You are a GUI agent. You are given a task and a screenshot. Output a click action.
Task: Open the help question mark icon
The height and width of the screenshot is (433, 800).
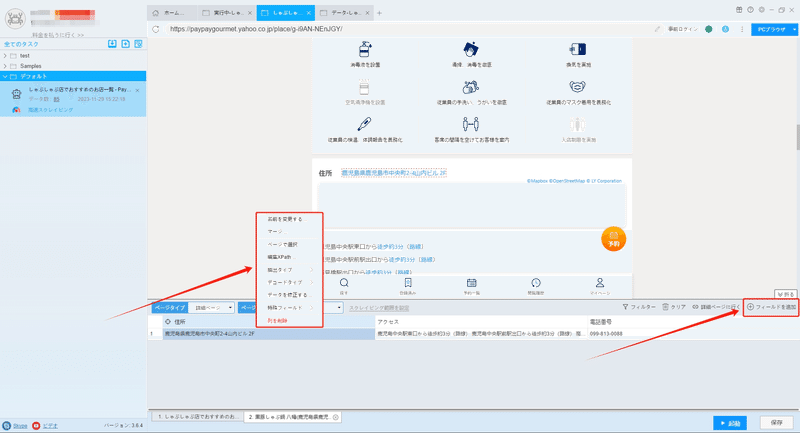[x=750, y=10]
